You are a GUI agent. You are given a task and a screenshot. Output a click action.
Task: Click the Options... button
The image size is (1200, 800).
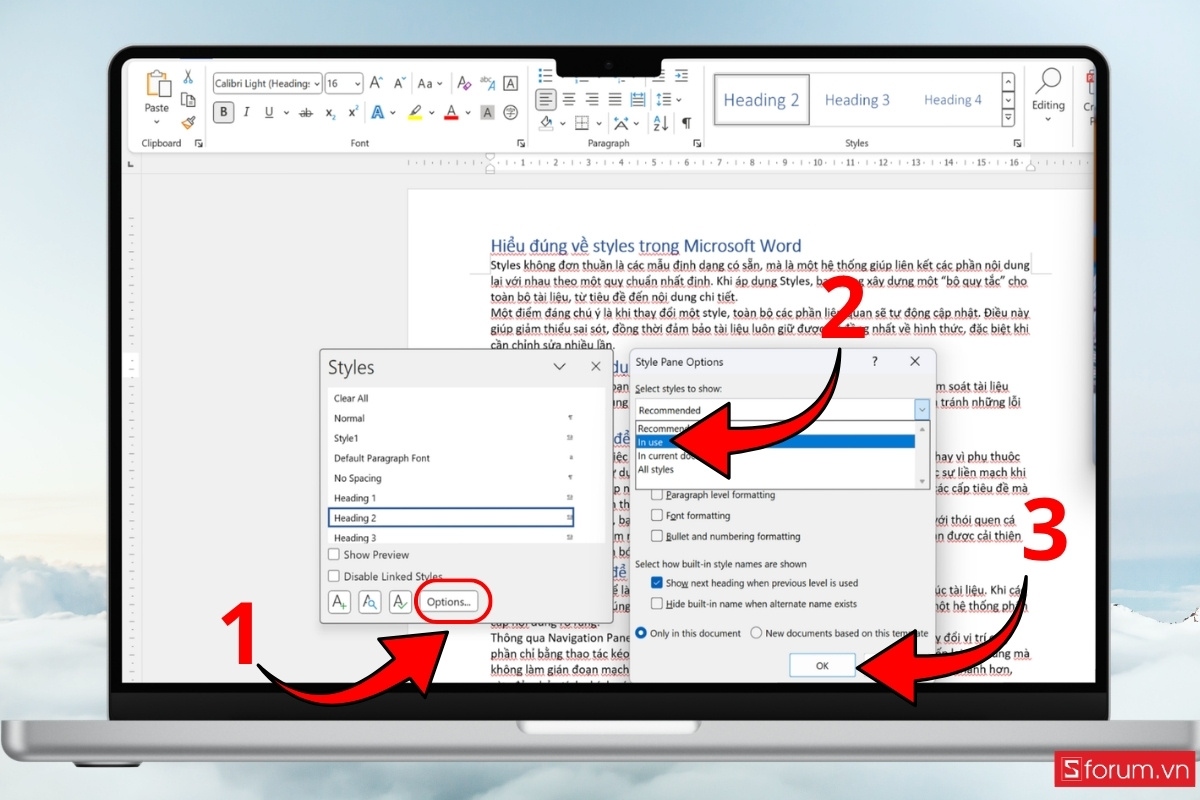(x=448, y=602)
